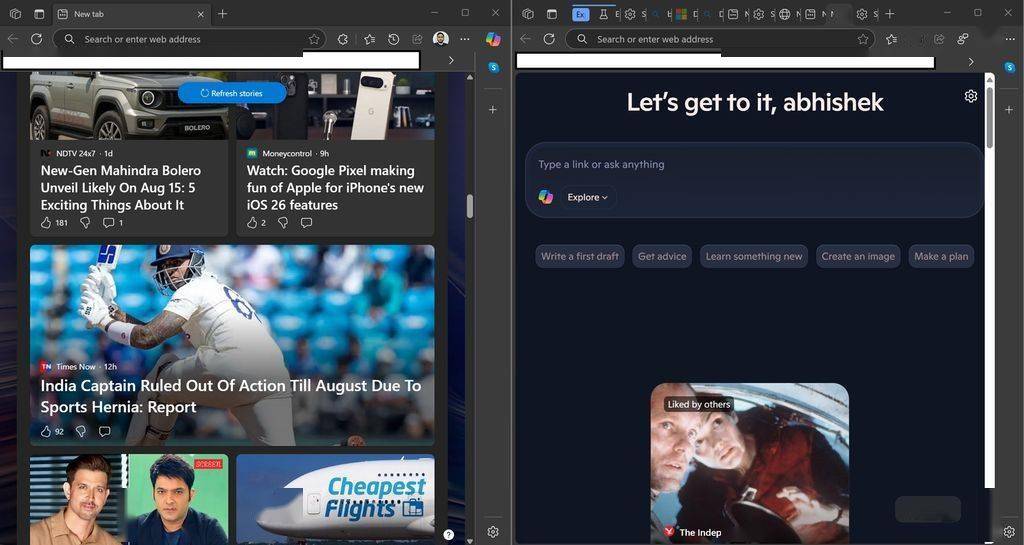Dislike the India Captain story
This screenshot has height=545, width=1024.
pyautogui.click(x=81, y=431)
